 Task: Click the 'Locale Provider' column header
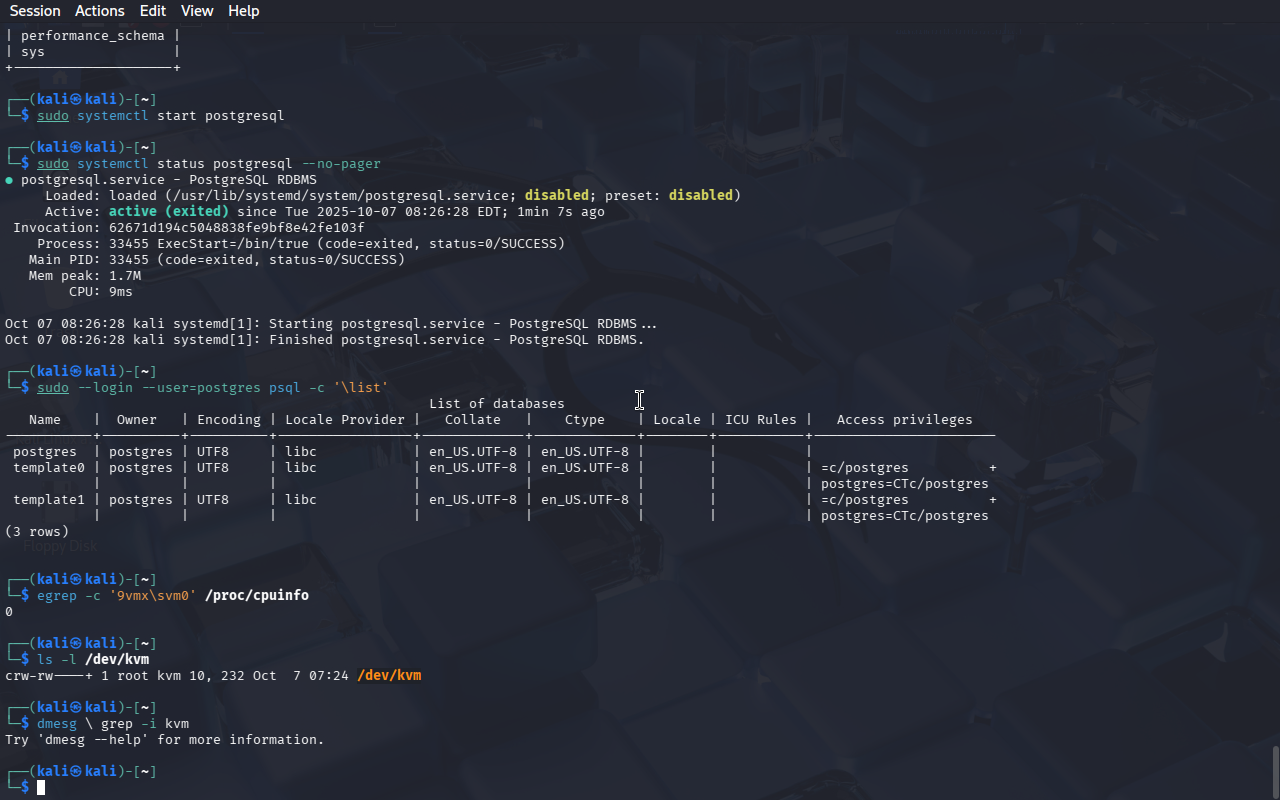click(345, 420)
